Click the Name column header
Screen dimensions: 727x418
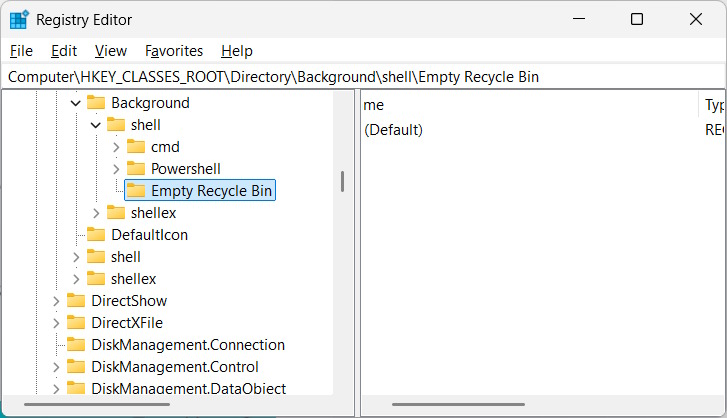pos(530,105)
